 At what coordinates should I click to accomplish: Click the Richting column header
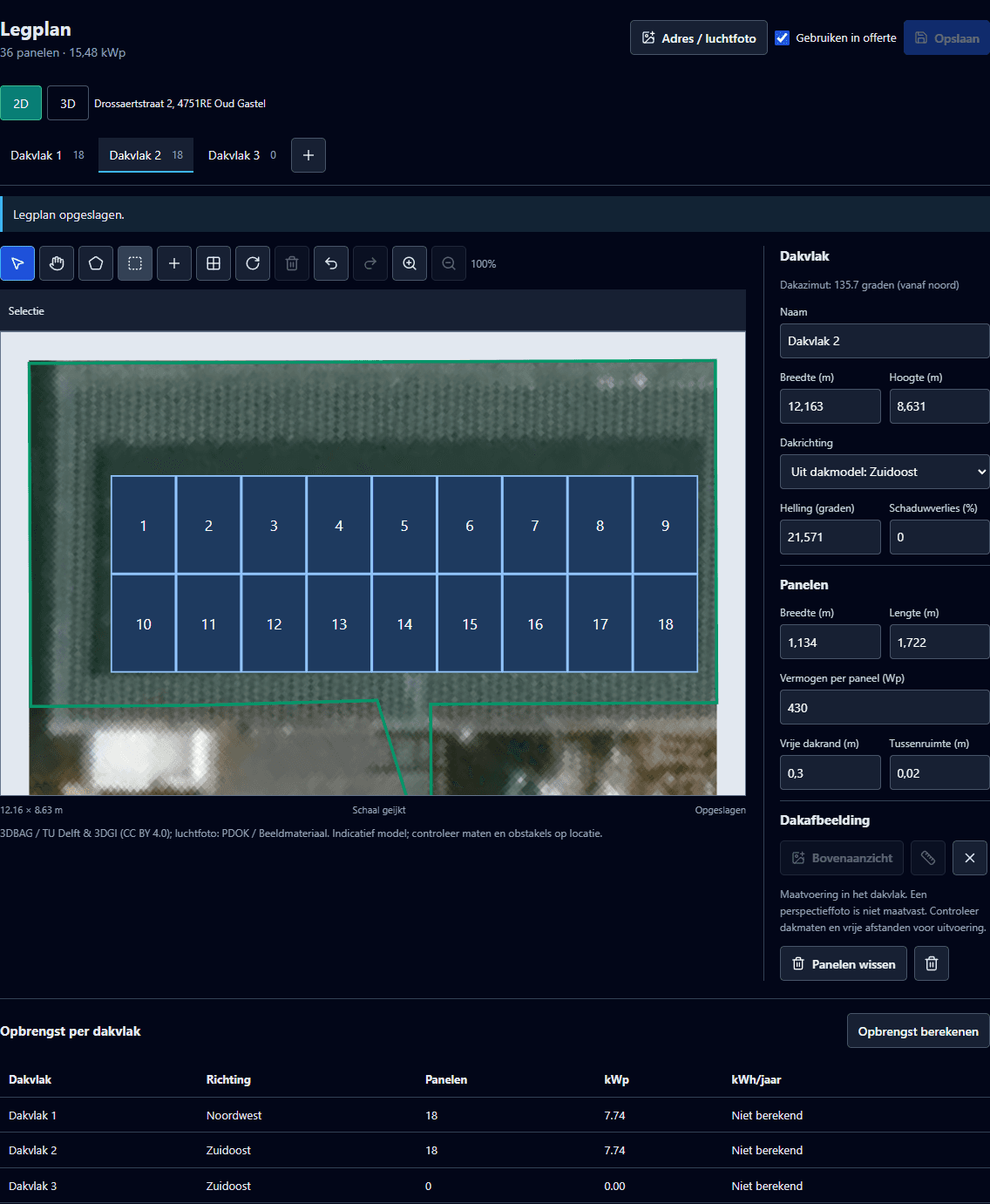[228, 1079]
